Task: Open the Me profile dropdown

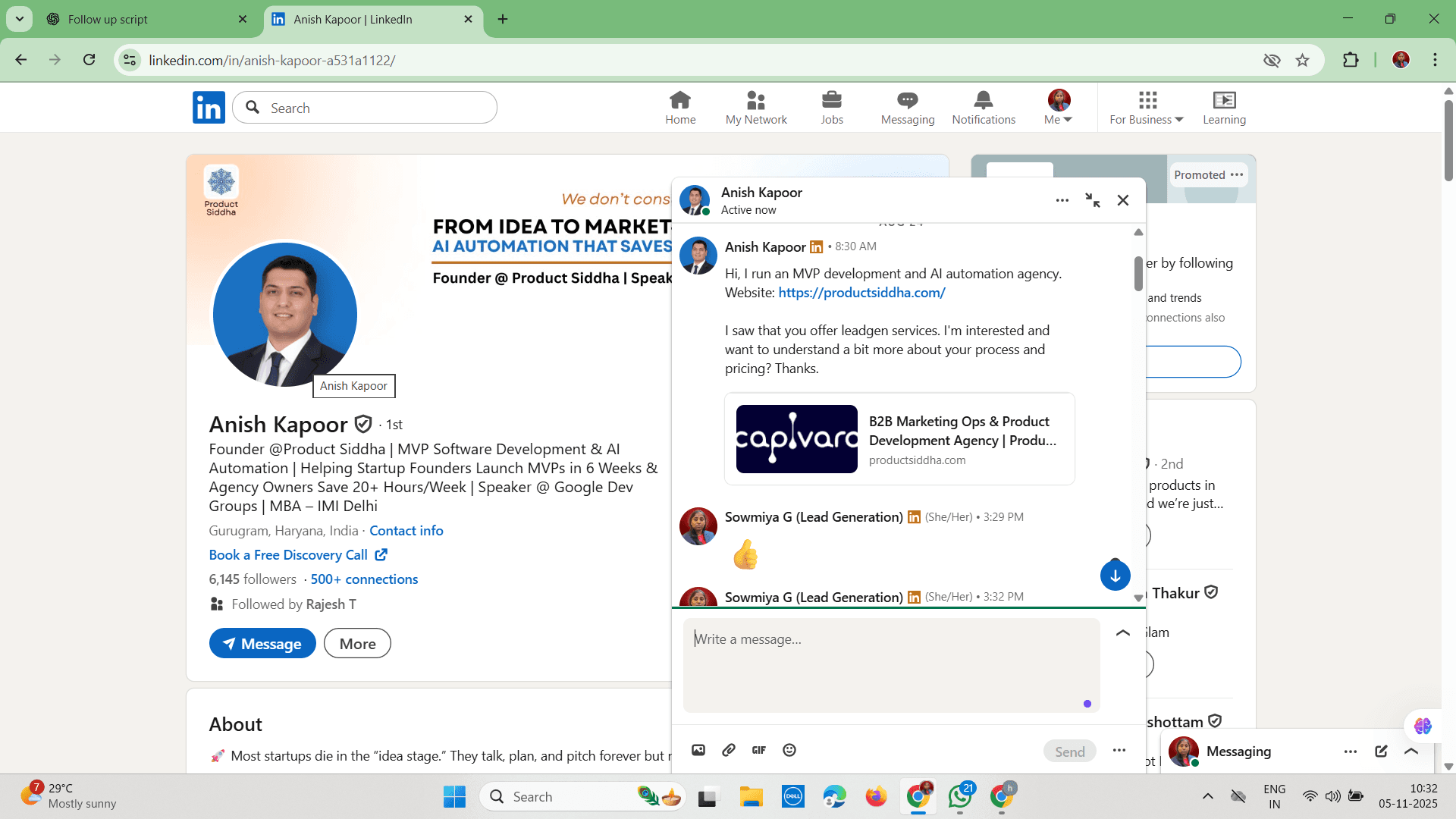Action: pyautogui.click(x=1059, y=108)
